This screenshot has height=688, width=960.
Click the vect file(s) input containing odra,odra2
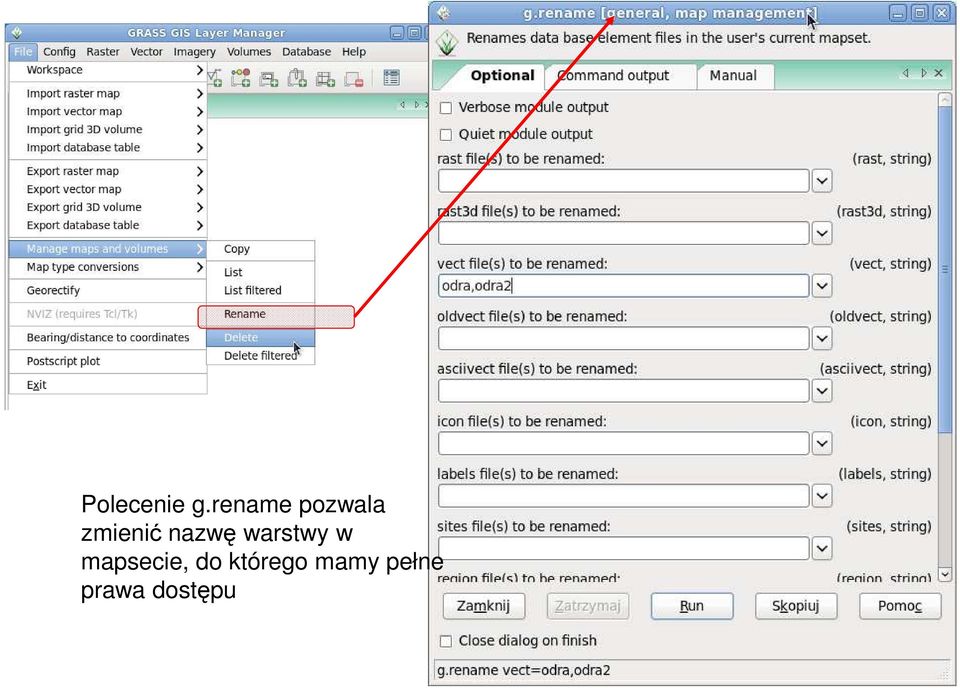(623, 286)
